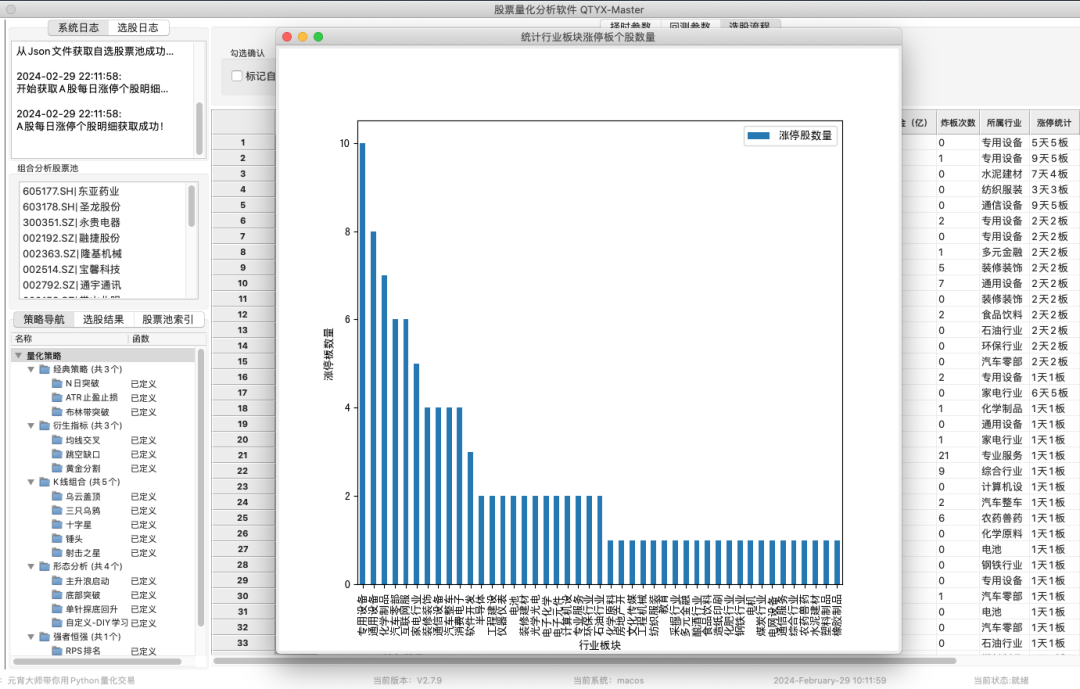This screenshot has width=1080, height=689.
Task: Select 603178.SH|圣龙股份 in stock pool
Action: 103,207
